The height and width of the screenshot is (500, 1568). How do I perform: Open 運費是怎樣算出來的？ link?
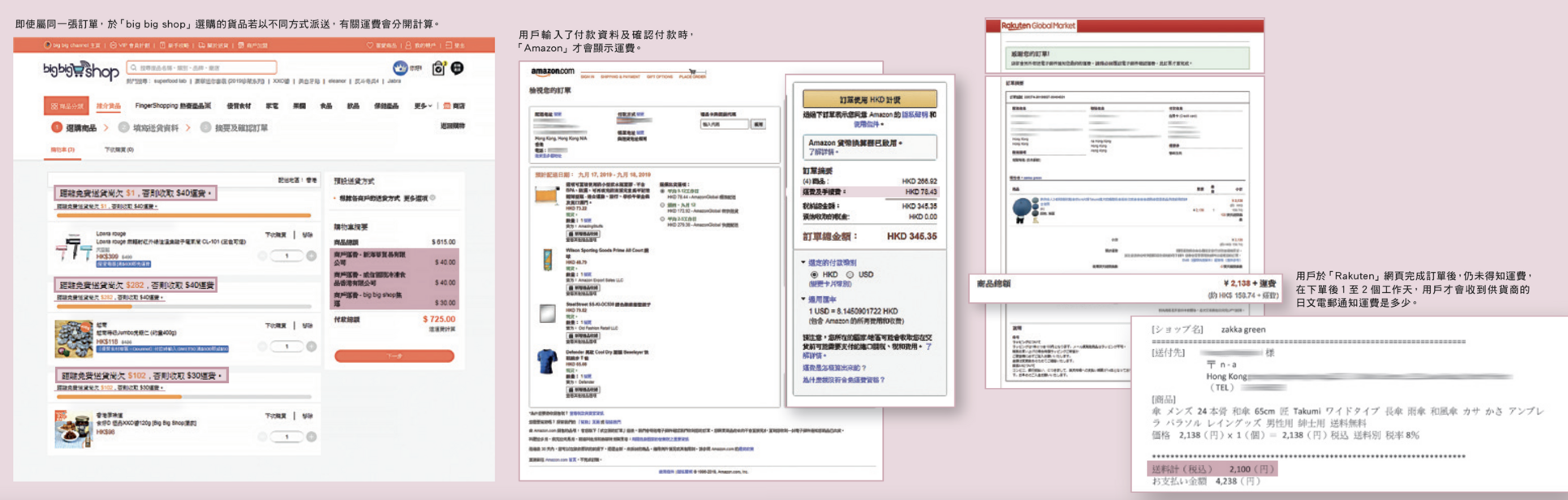(834, 368)
